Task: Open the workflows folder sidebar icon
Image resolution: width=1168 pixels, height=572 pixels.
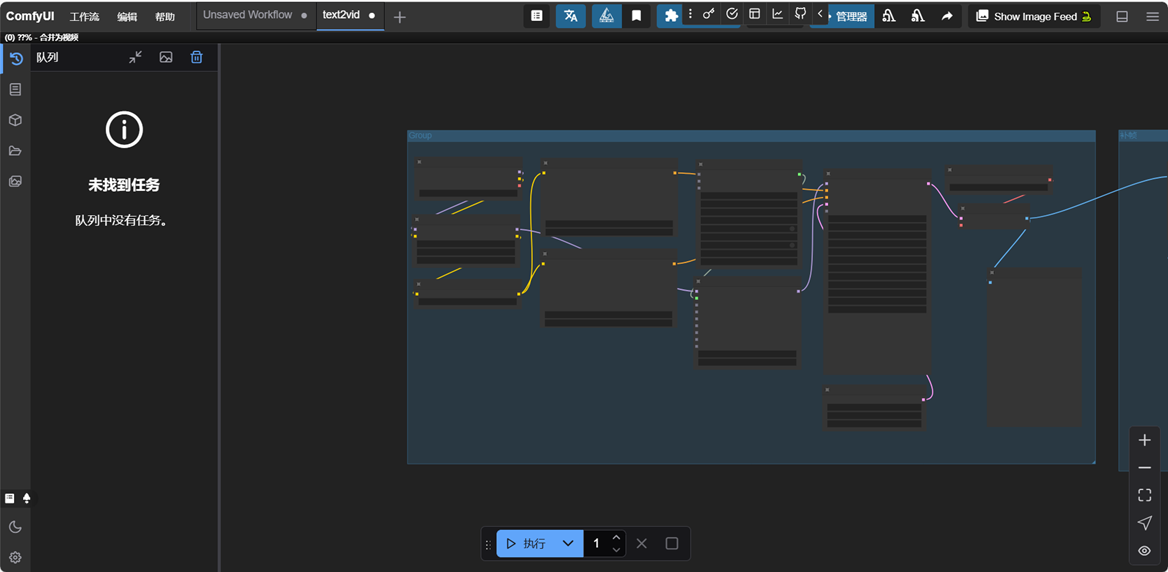Action: (15, 151)
